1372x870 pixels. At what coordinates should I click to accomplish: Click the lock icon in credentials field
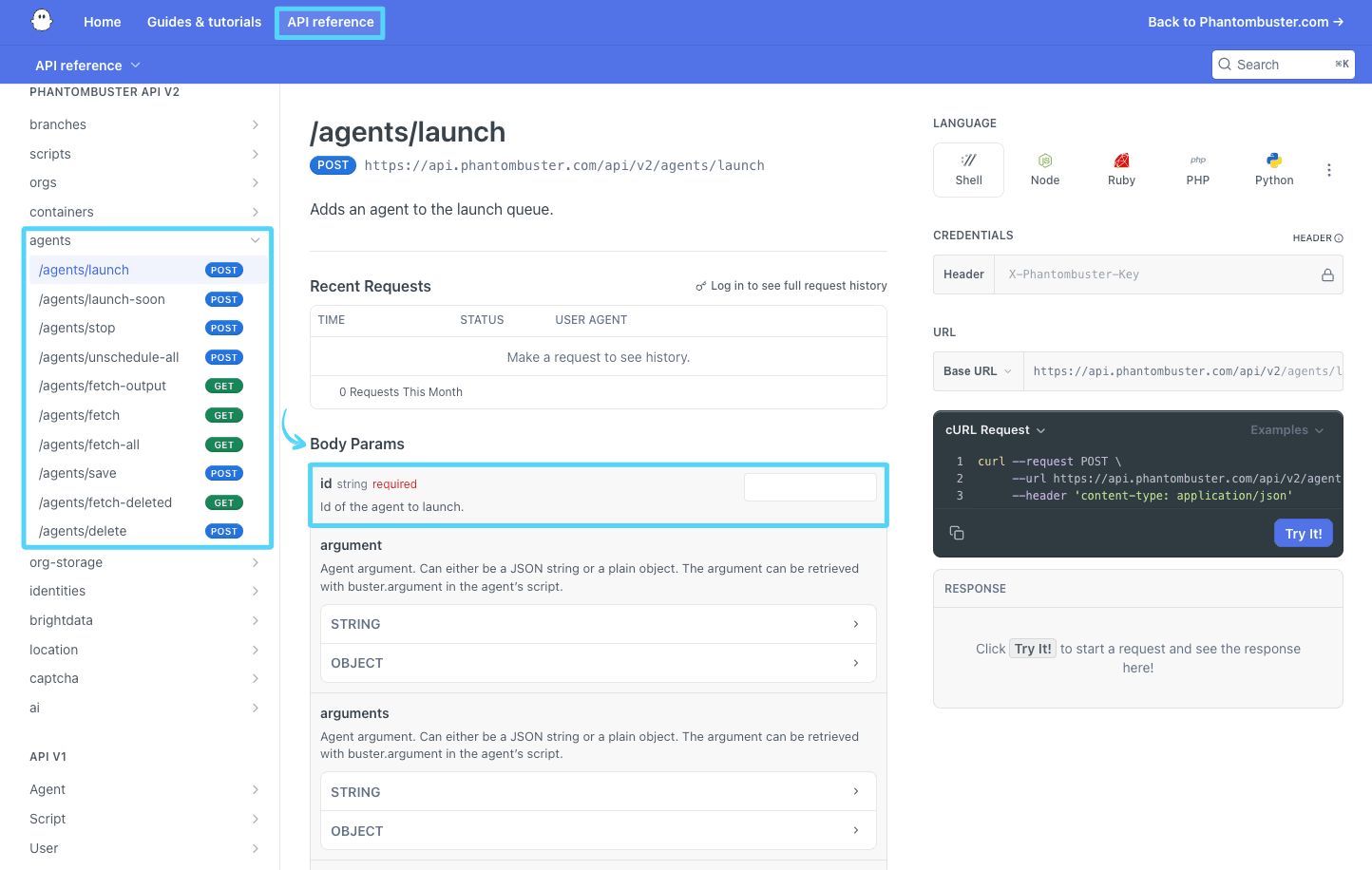[1327, 274]
